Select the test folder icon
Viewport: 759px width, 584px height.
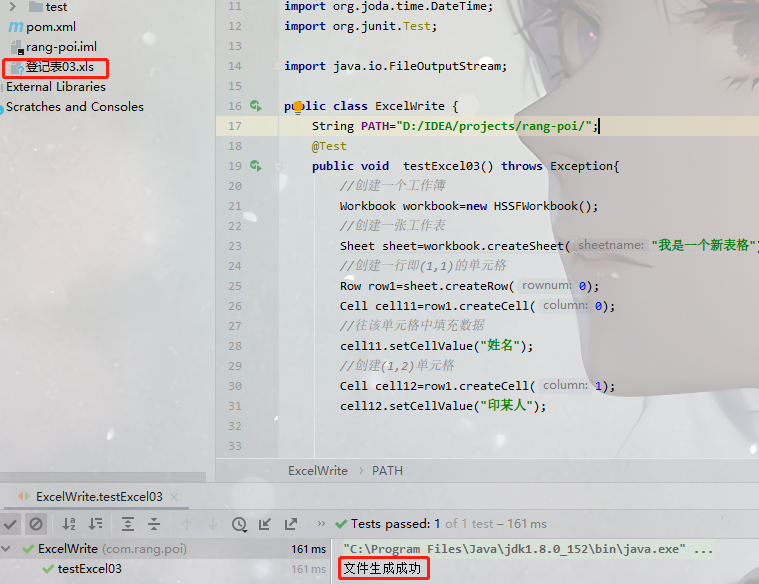click(x=35, y=7)
